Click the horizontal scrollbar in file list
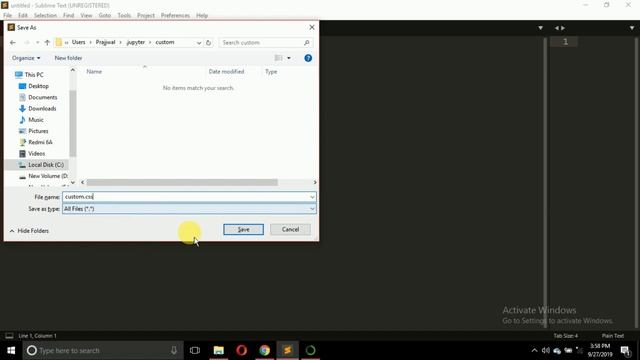 pos(182,182)
